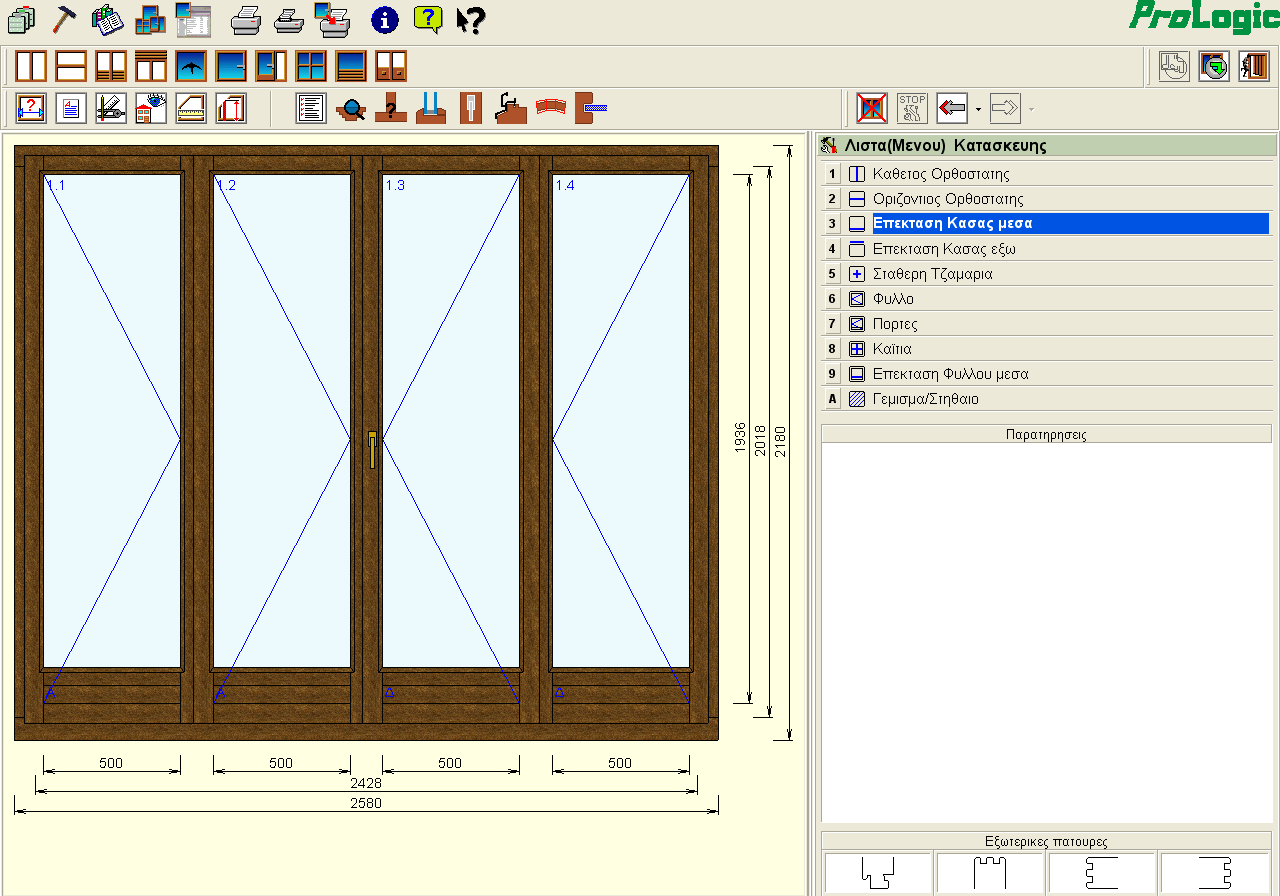Image resolution: width=1280 pixels, height=896 pixels.
Task: Select the single sash with handle icon
Action: (x=231, y=66)
